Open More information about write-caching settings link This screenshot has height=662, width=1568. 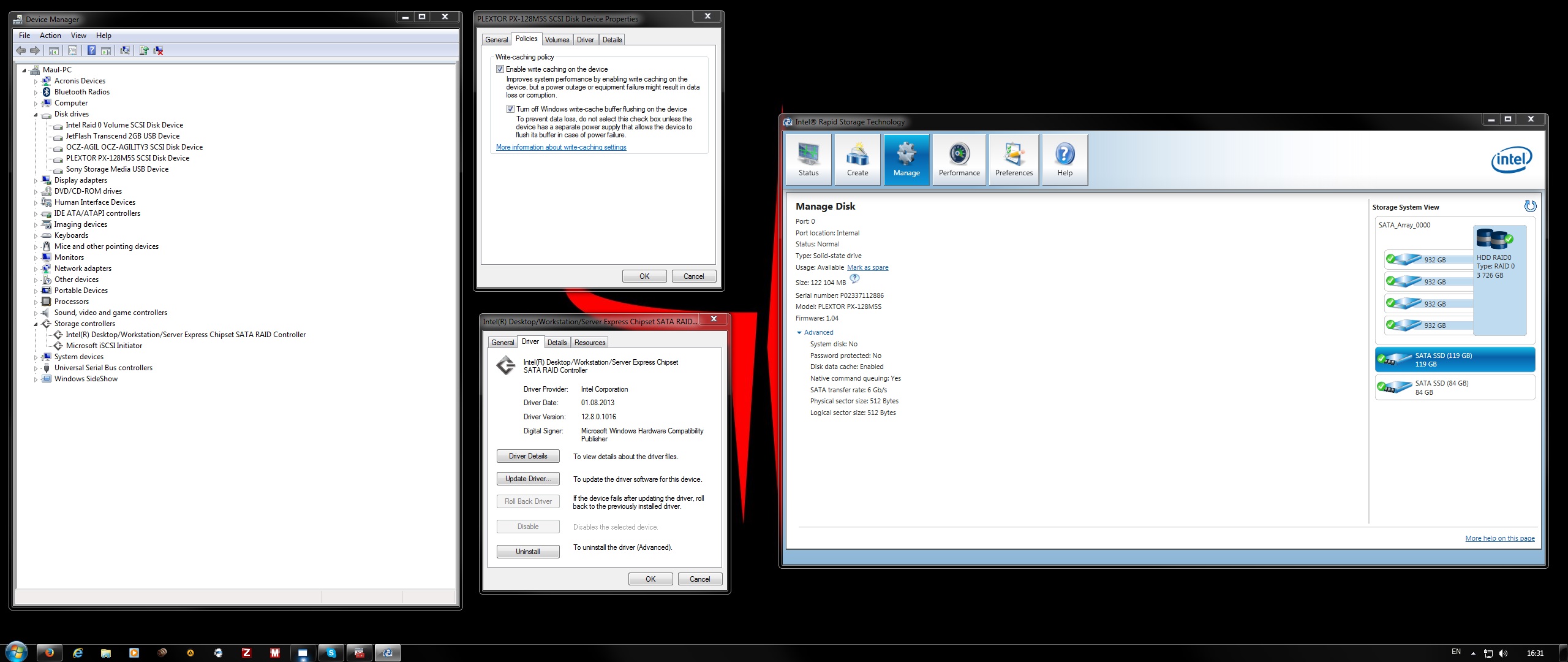[x=561, y=147]
